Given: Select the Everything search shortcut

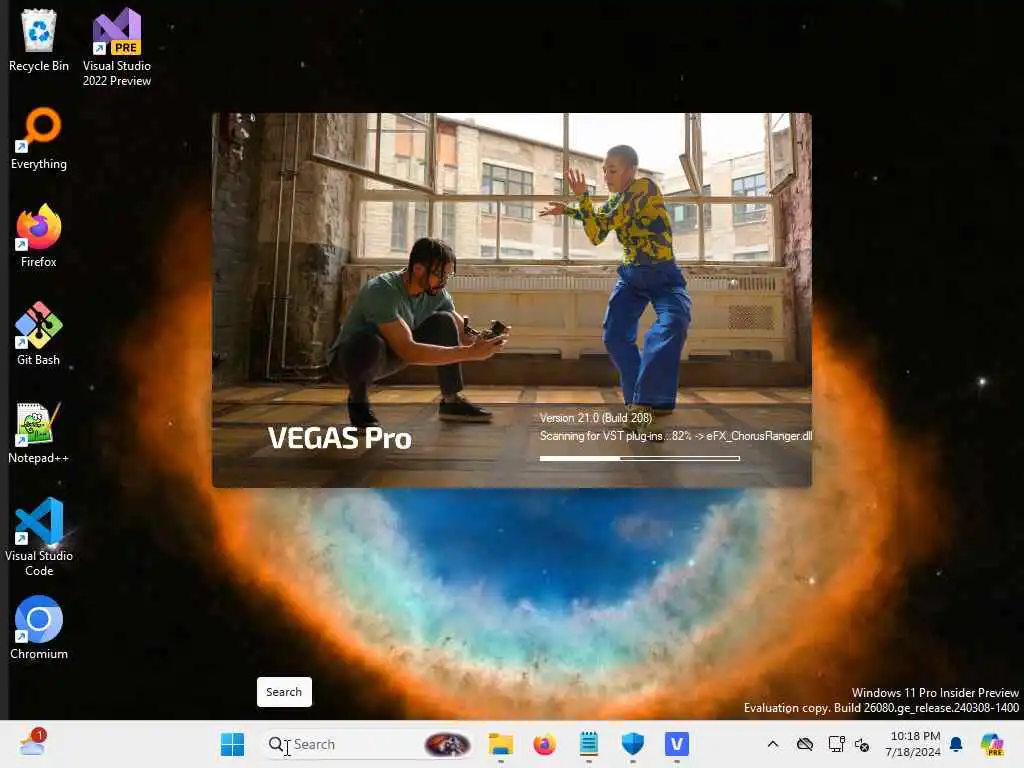Looking at the screenshot, I should [x=39, y=138].
